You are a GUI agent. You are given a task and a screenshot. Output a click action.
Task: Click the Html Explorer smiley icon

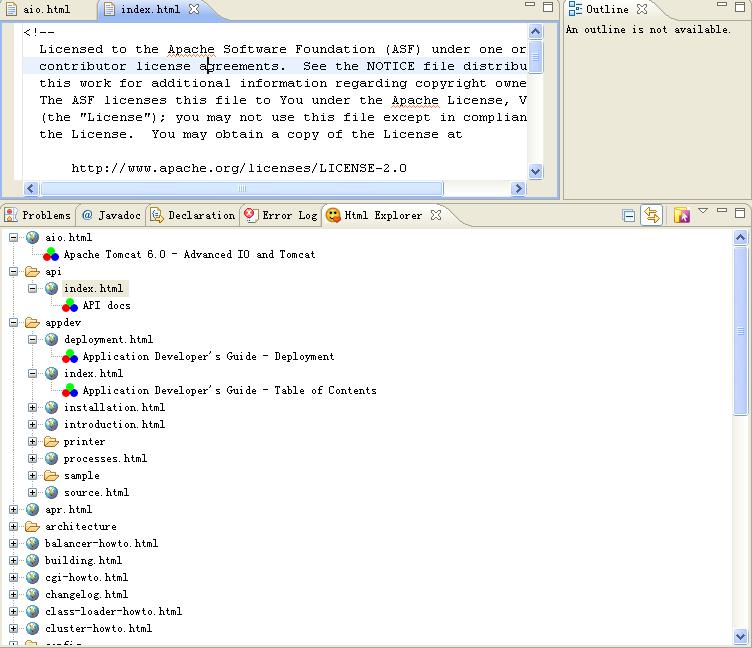[333, 215]
